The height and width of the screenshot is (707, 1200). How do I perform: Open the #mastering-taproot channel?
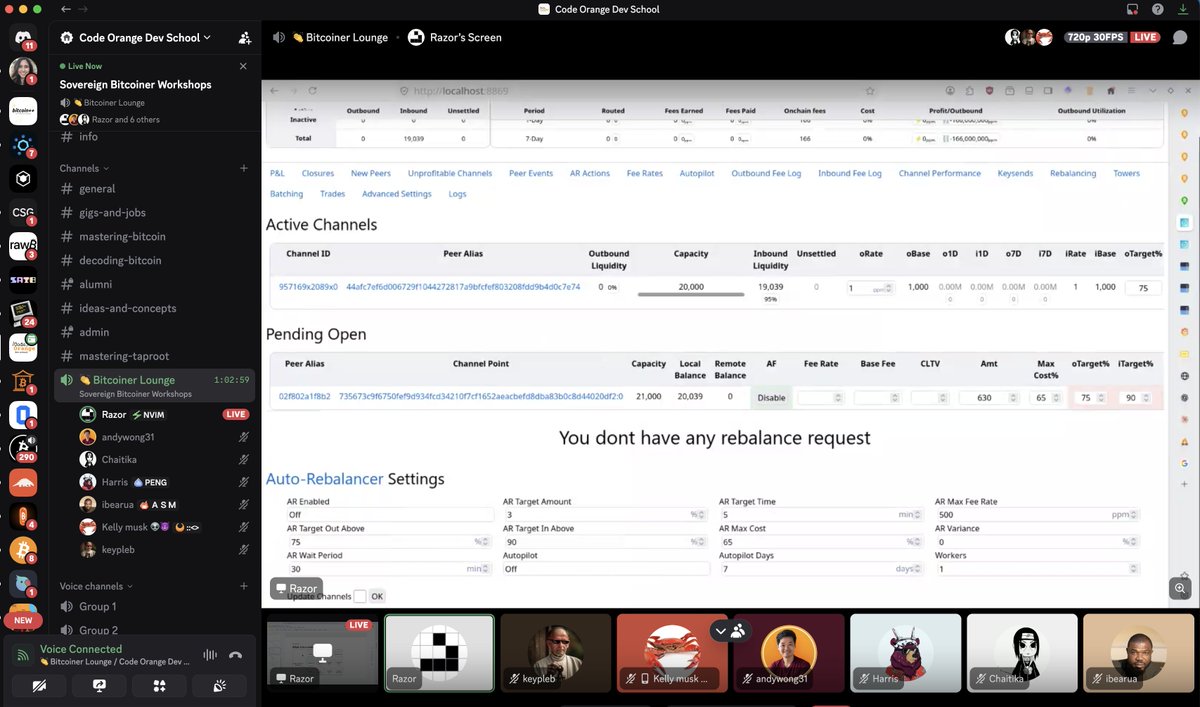click(x=155, y=356)
